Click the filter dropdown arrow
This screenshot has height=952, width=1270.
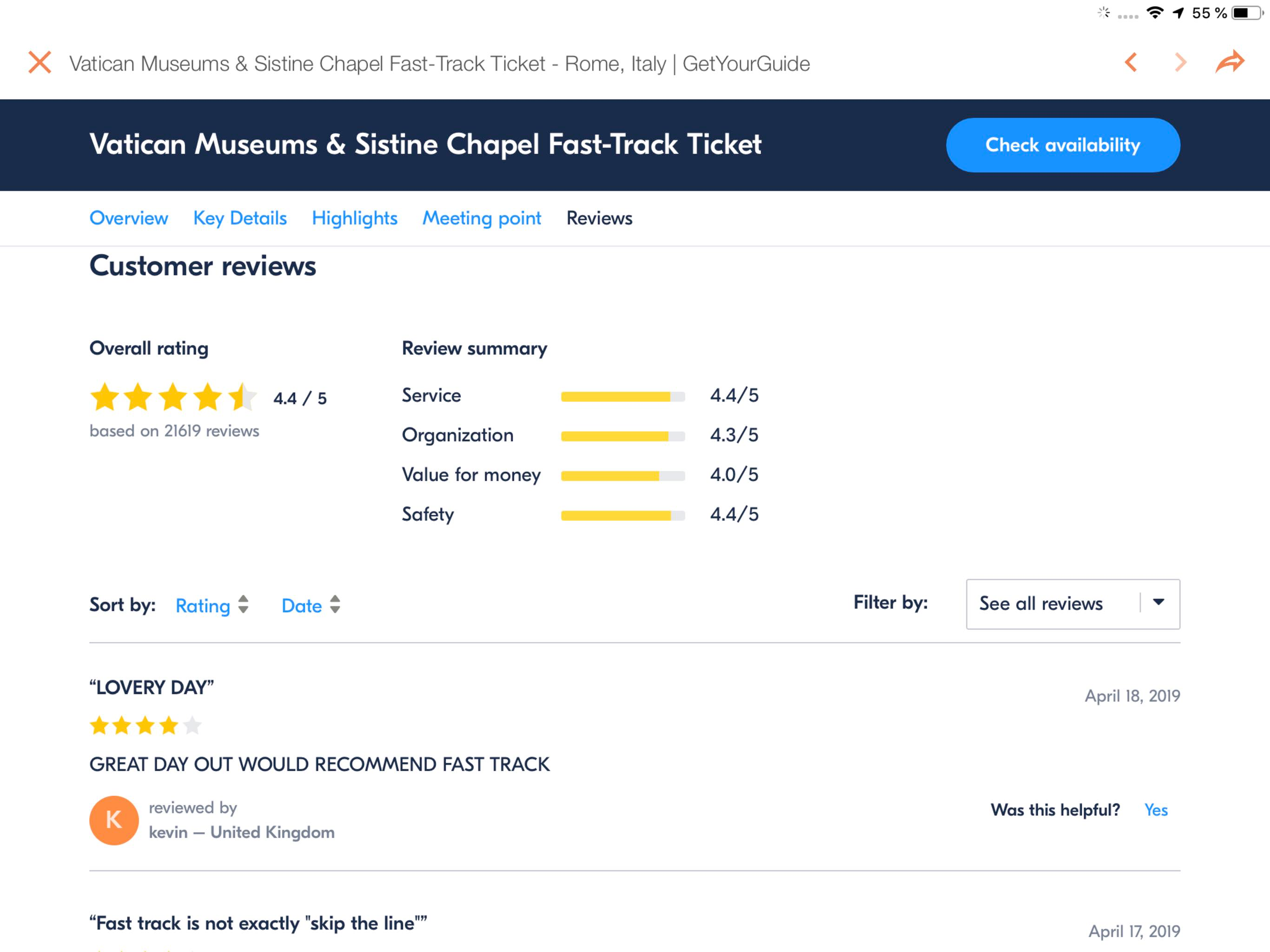point(1158,602)
